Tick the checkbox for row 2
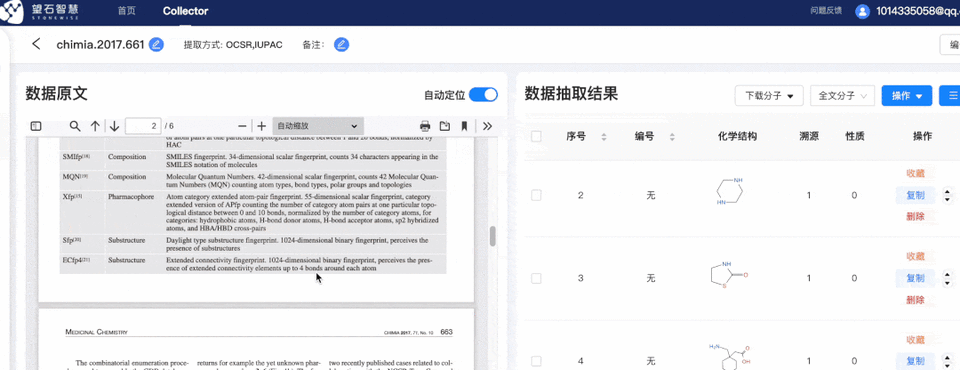Screen dimensions: 960x370 pyautogui.click(x=536, y=195)
